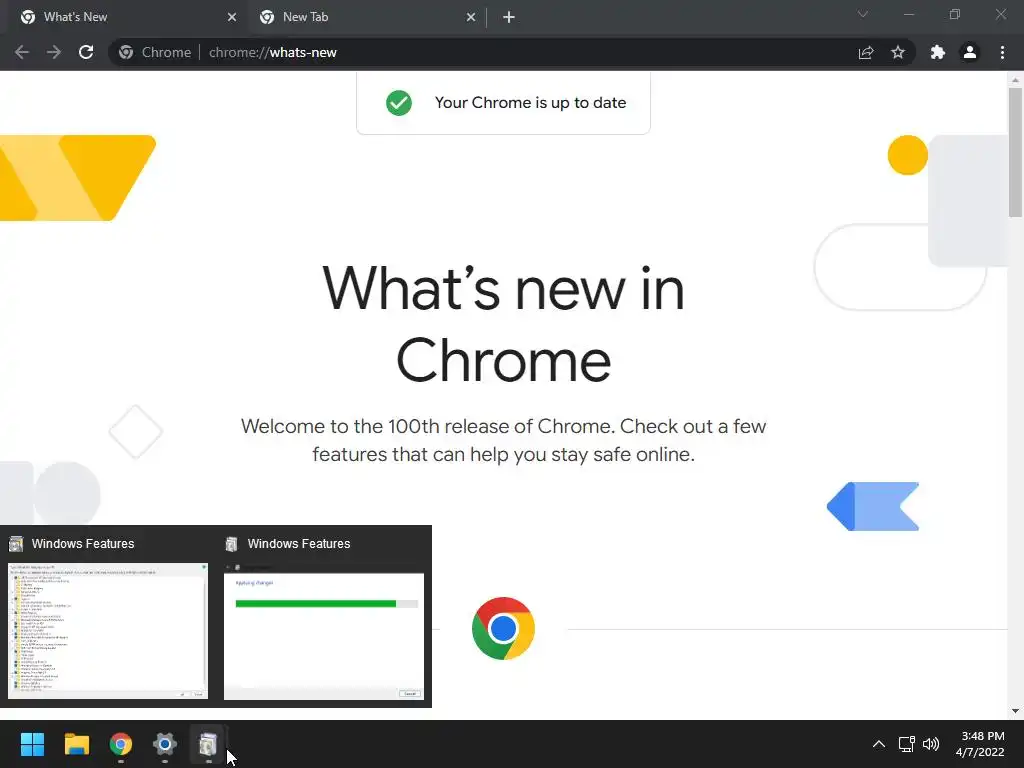Click the green progress bar in preview
This screenshot has width=1024, height=768.
pyautogui.click(x=316, y=603)
